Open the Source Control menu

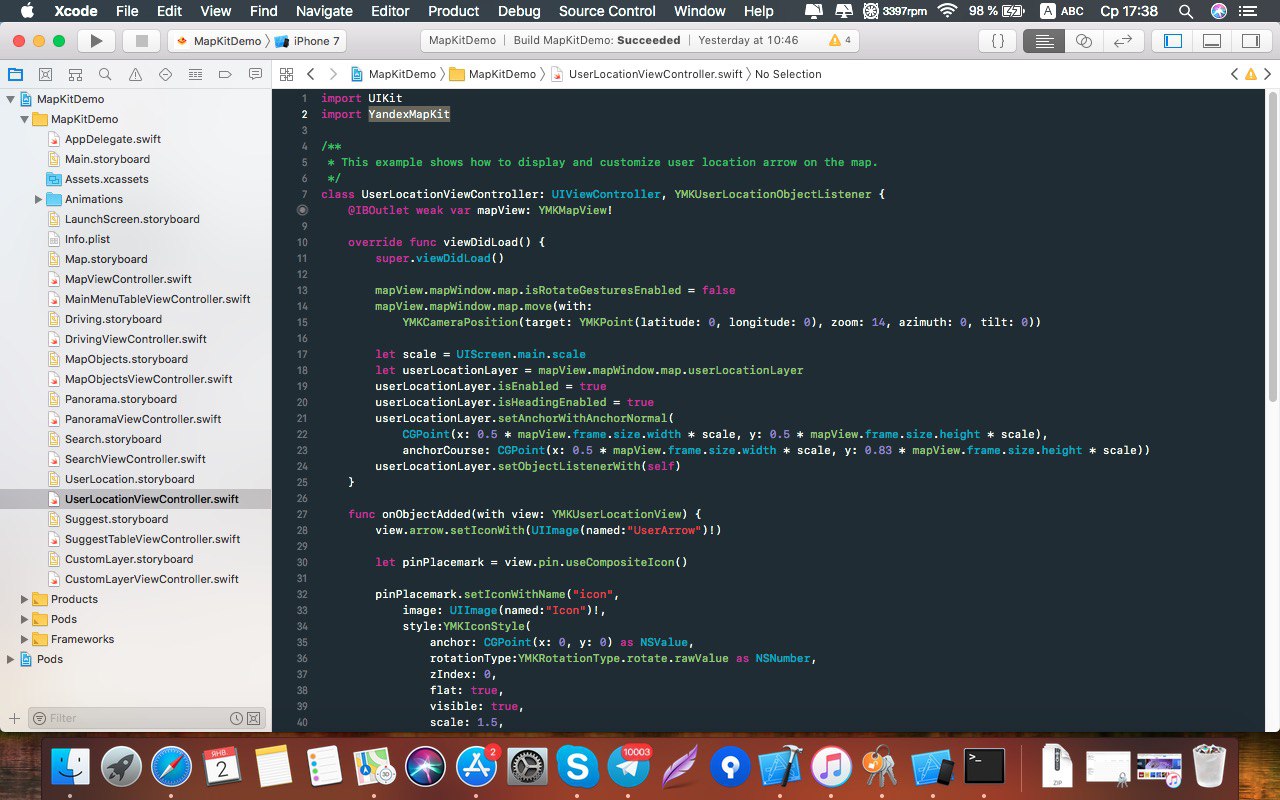click(607, 11)
